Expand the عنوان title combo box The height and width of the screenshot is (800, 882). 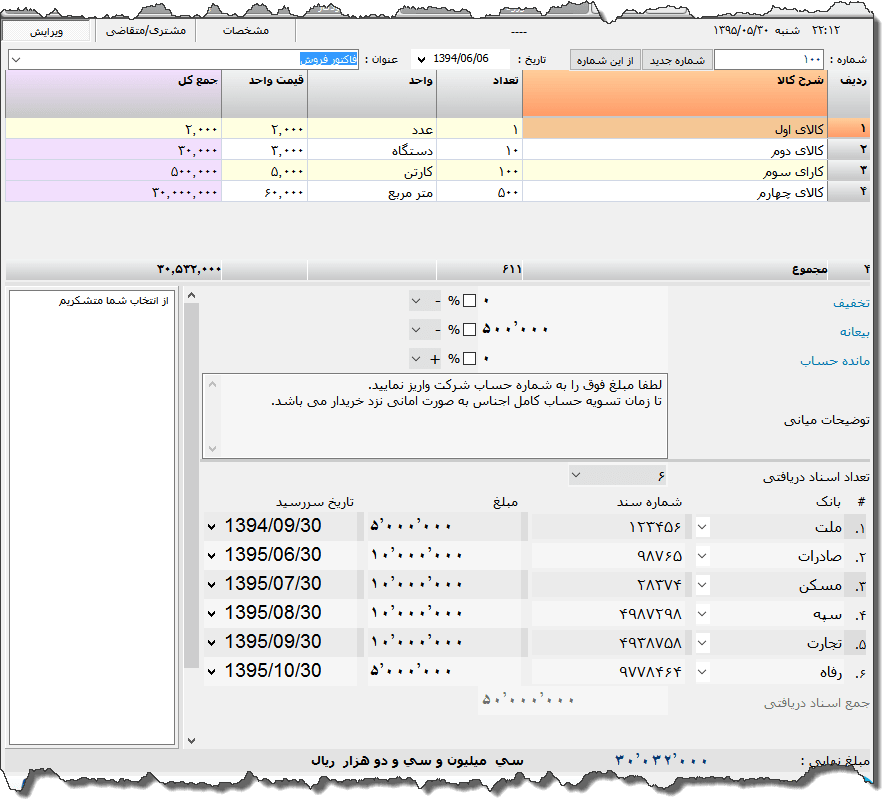[x=15, y=60]
